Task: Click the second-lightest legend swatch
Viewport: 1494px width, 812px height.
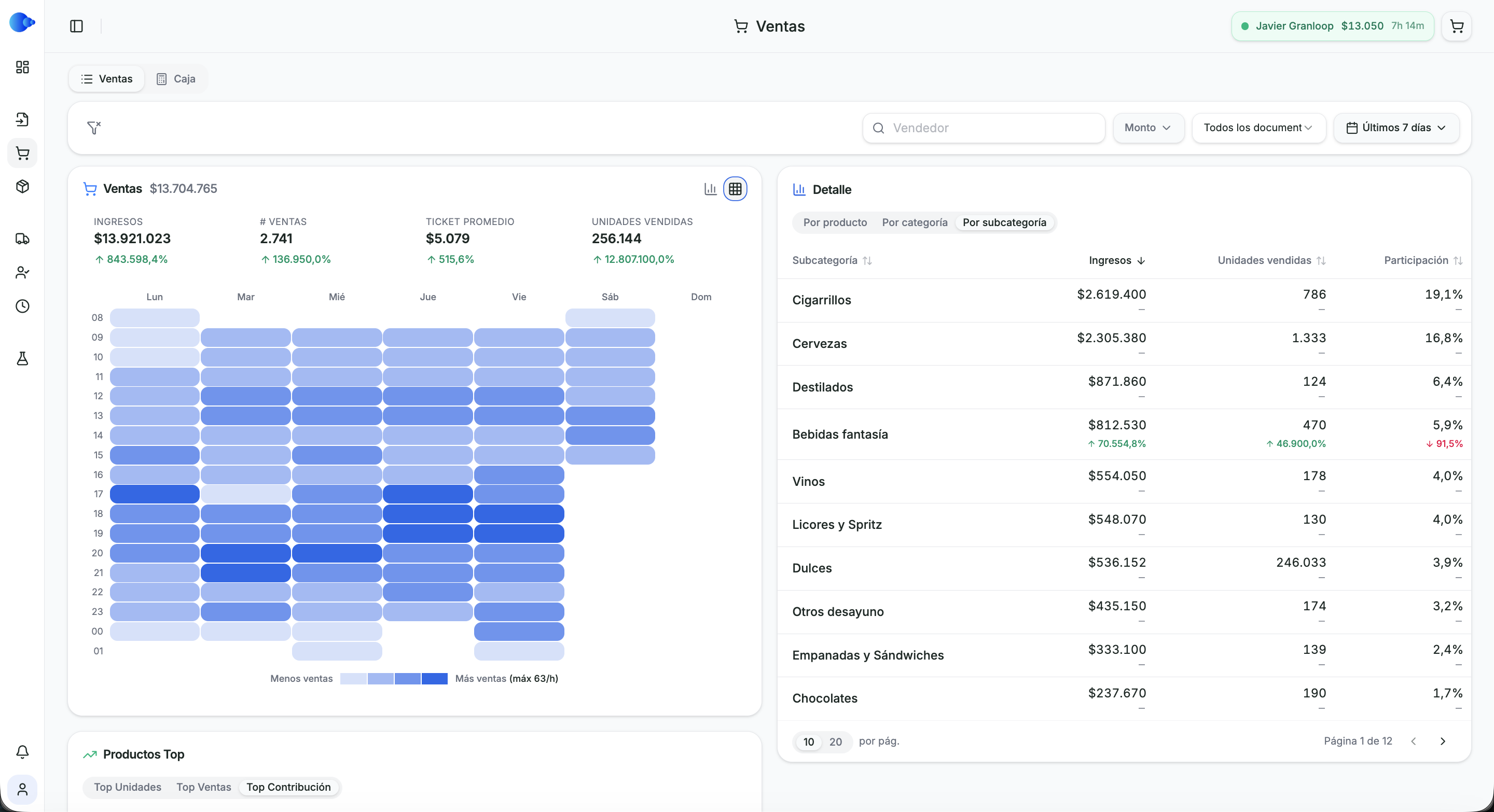Action: point(380,679)
